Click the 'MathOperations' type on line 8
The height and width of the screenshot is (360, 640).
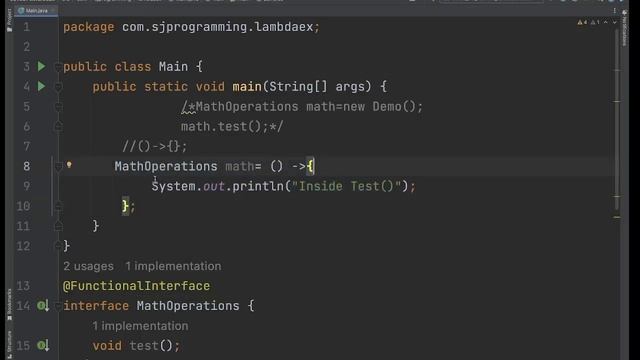click(x=166, y=166)
